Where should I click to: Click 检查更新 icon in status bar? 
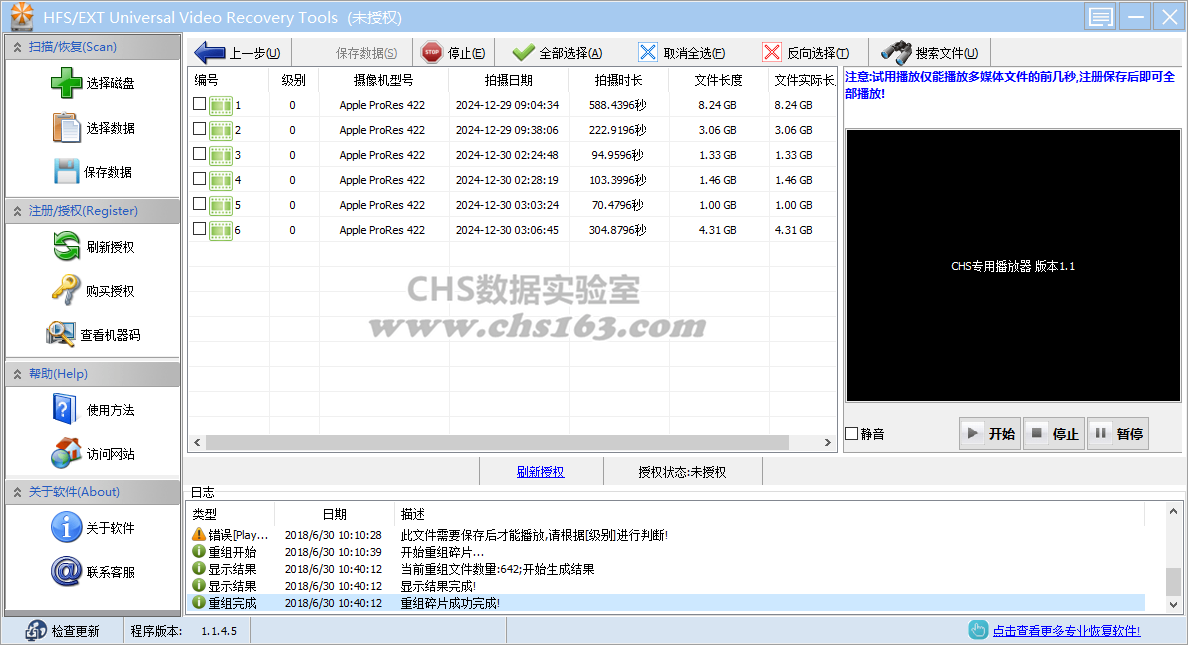(x=36, y=631)
